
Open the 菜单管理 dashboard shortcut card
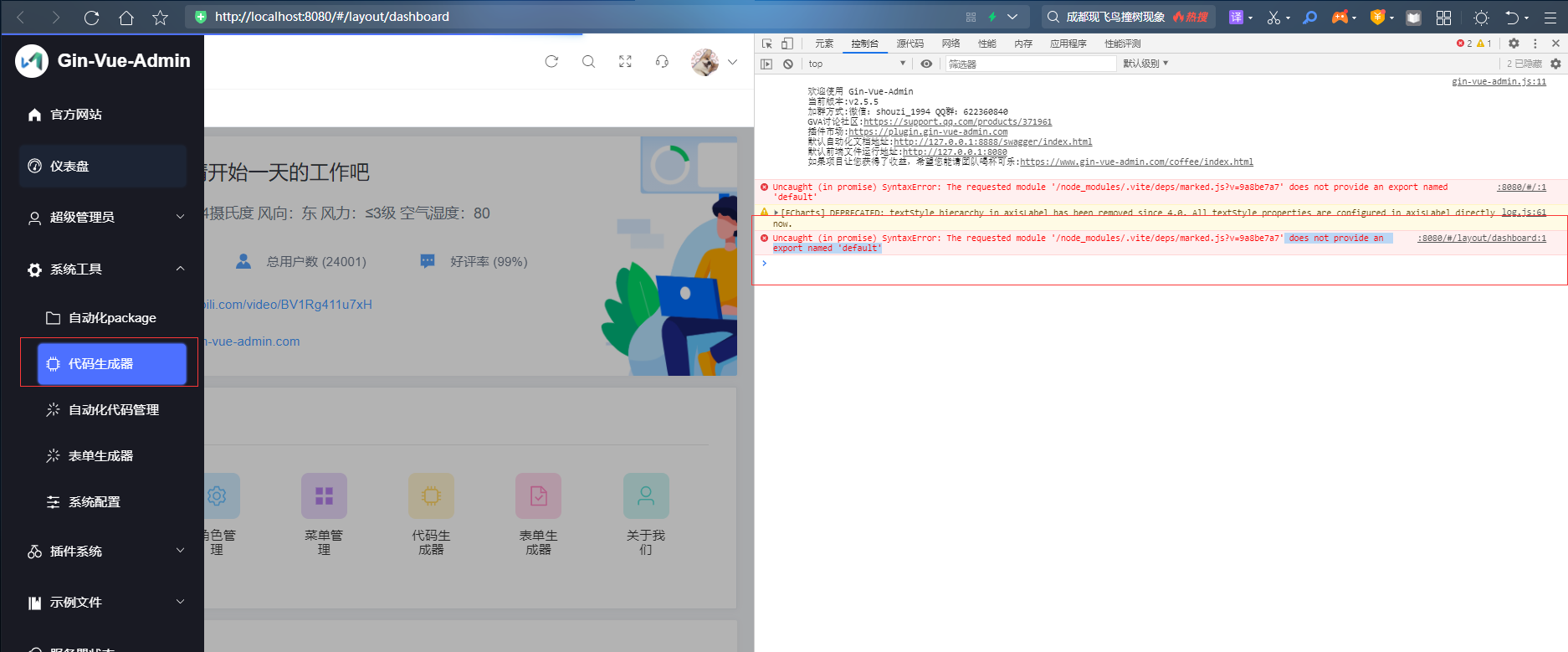click(x=324, y=515)
